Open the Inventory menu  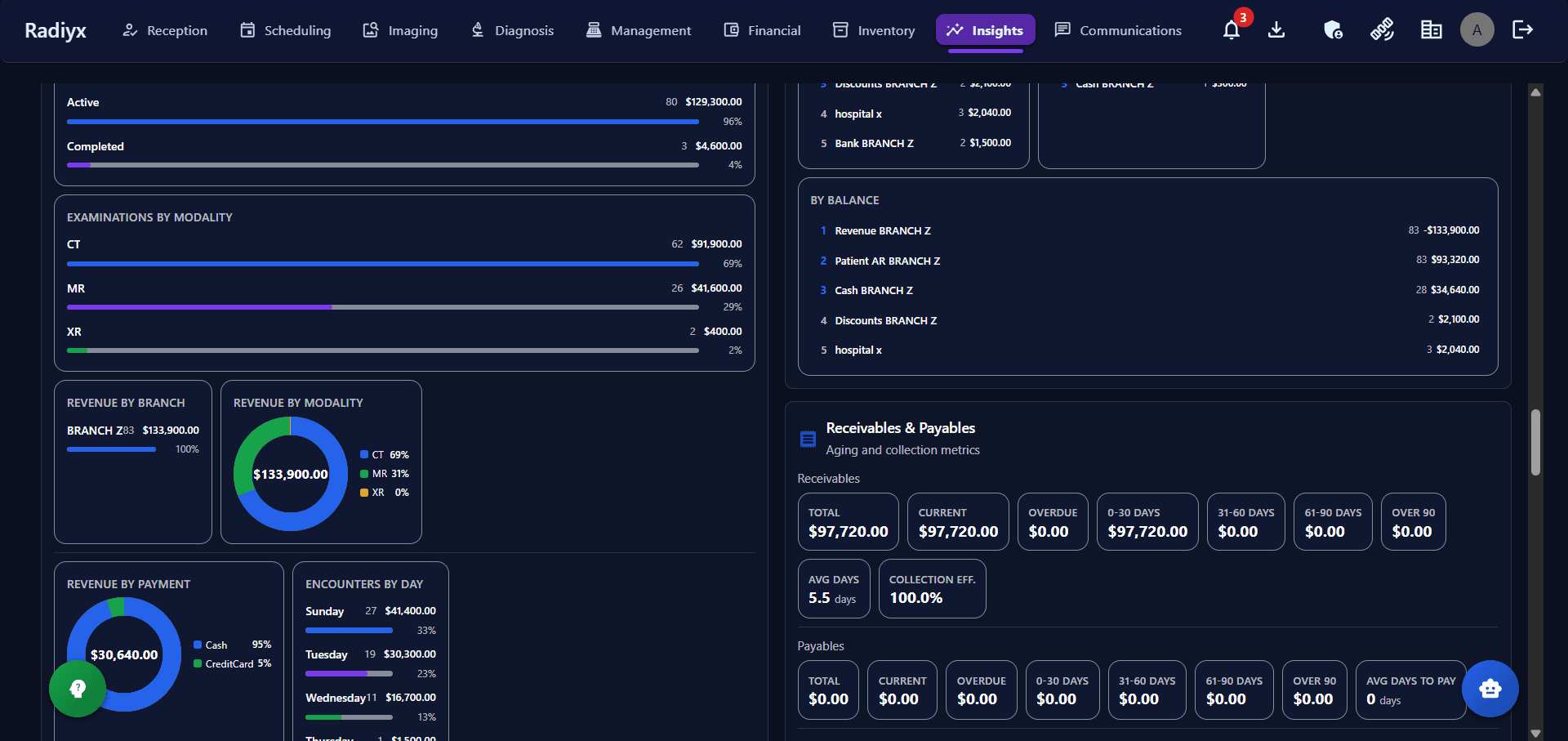click(874, 30)
